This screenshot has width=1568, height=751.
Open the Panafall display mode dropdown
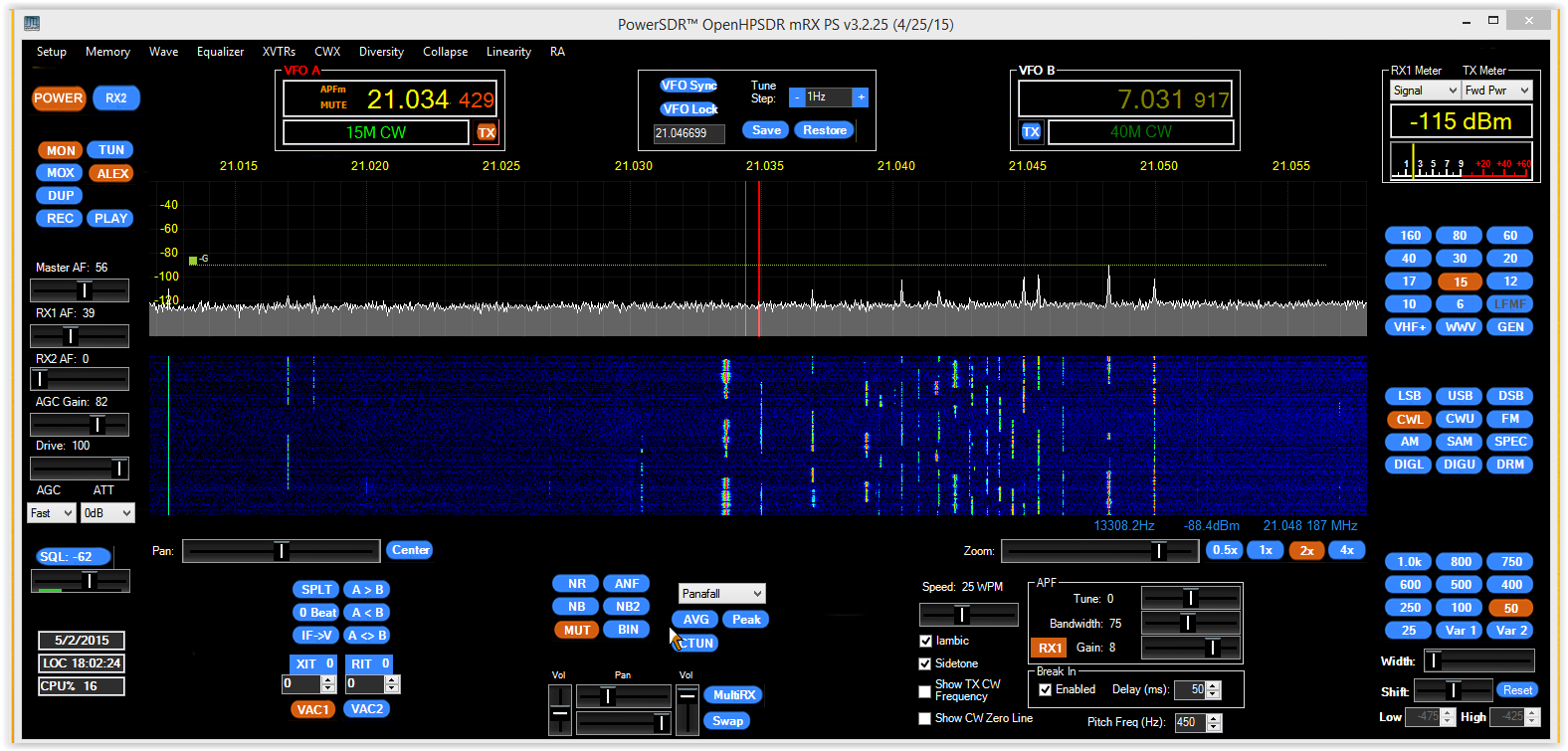721,594
